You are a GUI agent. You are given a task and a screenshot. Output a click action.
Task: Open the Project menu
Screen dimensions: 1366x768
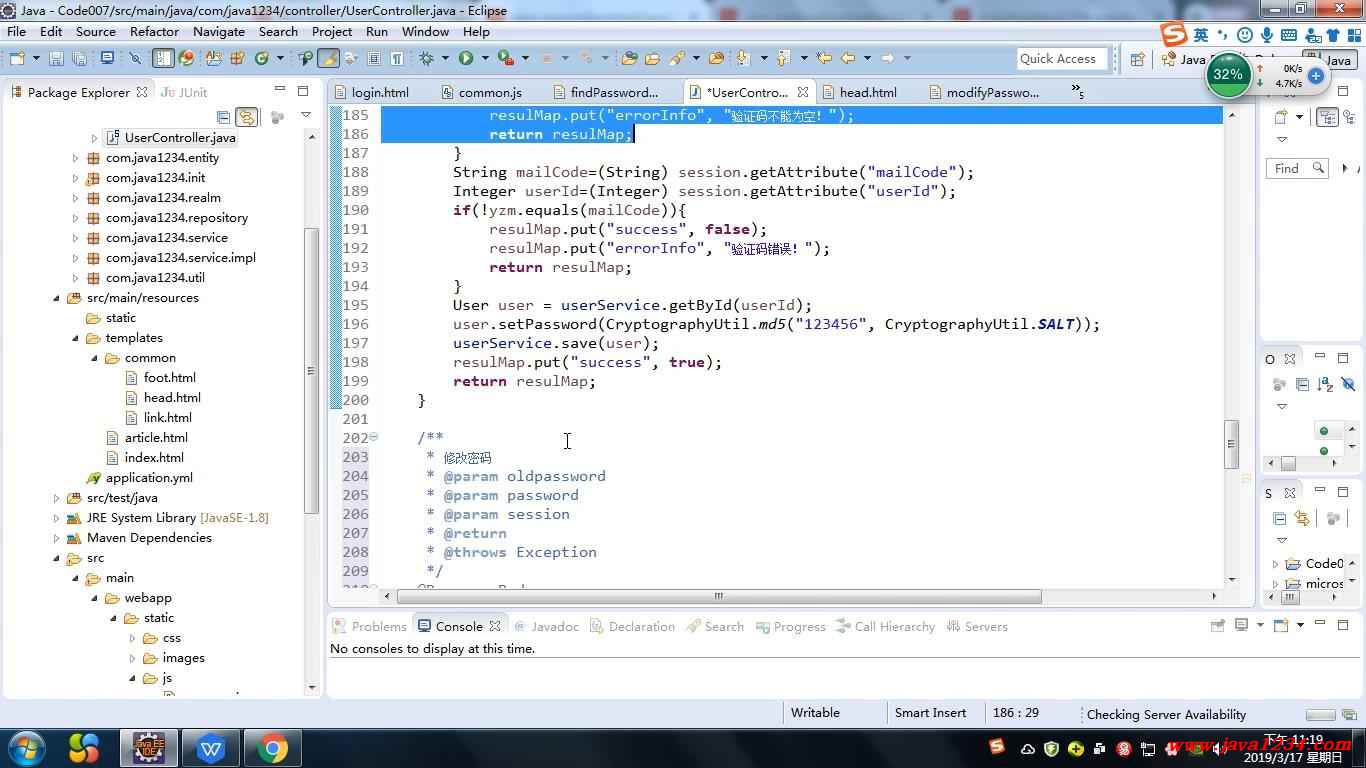pyautogui.click(x=332, y=31)
